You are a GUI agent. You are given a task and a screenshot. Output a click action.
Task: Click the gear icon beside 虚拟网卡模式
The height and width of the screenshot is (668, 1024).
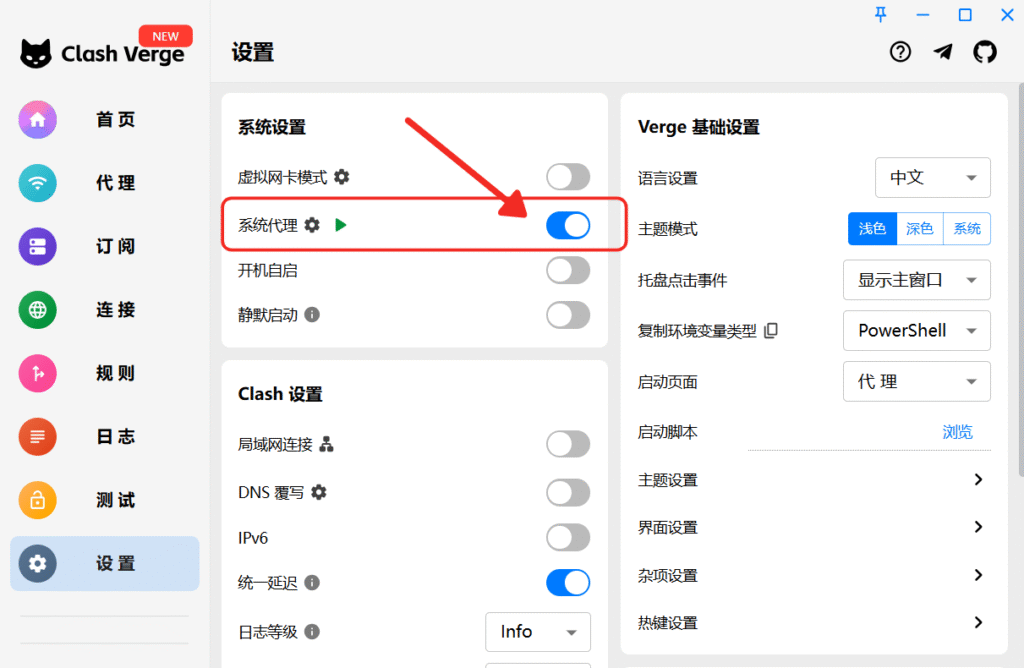click(x=342, y=177)
